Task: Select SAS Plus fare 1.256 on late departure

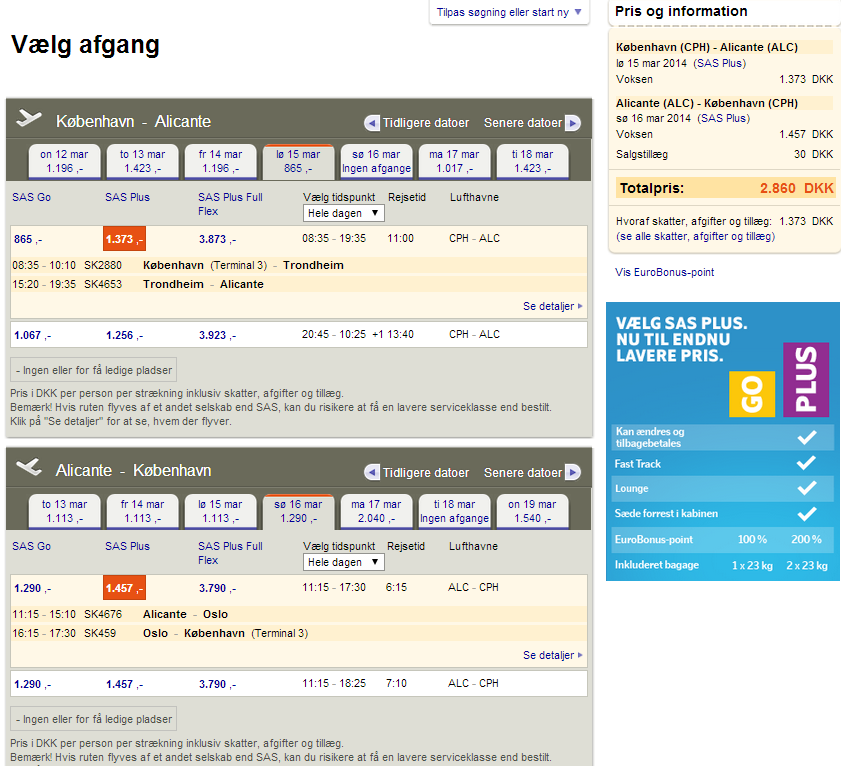Action: (x=124, y=335)
